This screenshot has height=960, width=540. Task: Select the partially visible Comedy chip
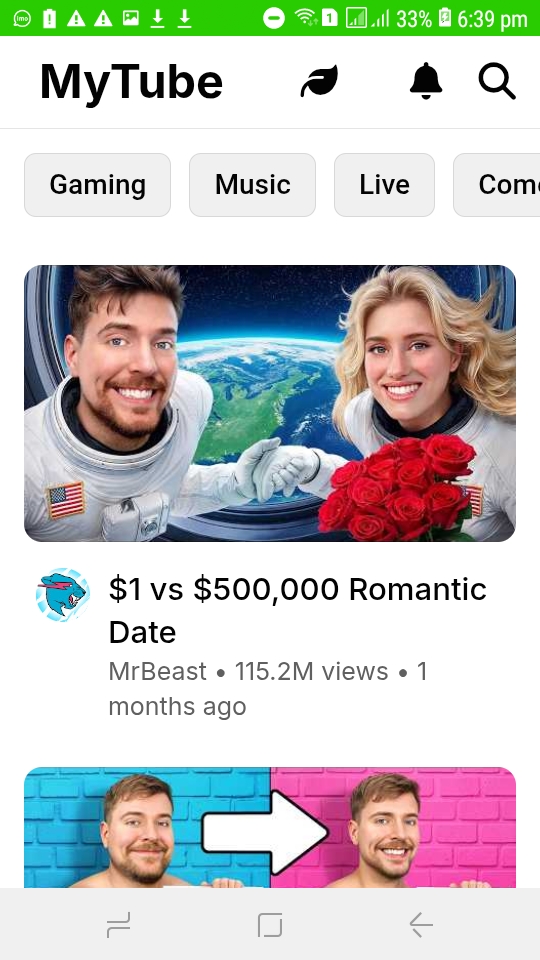click(x=497, y=185)
